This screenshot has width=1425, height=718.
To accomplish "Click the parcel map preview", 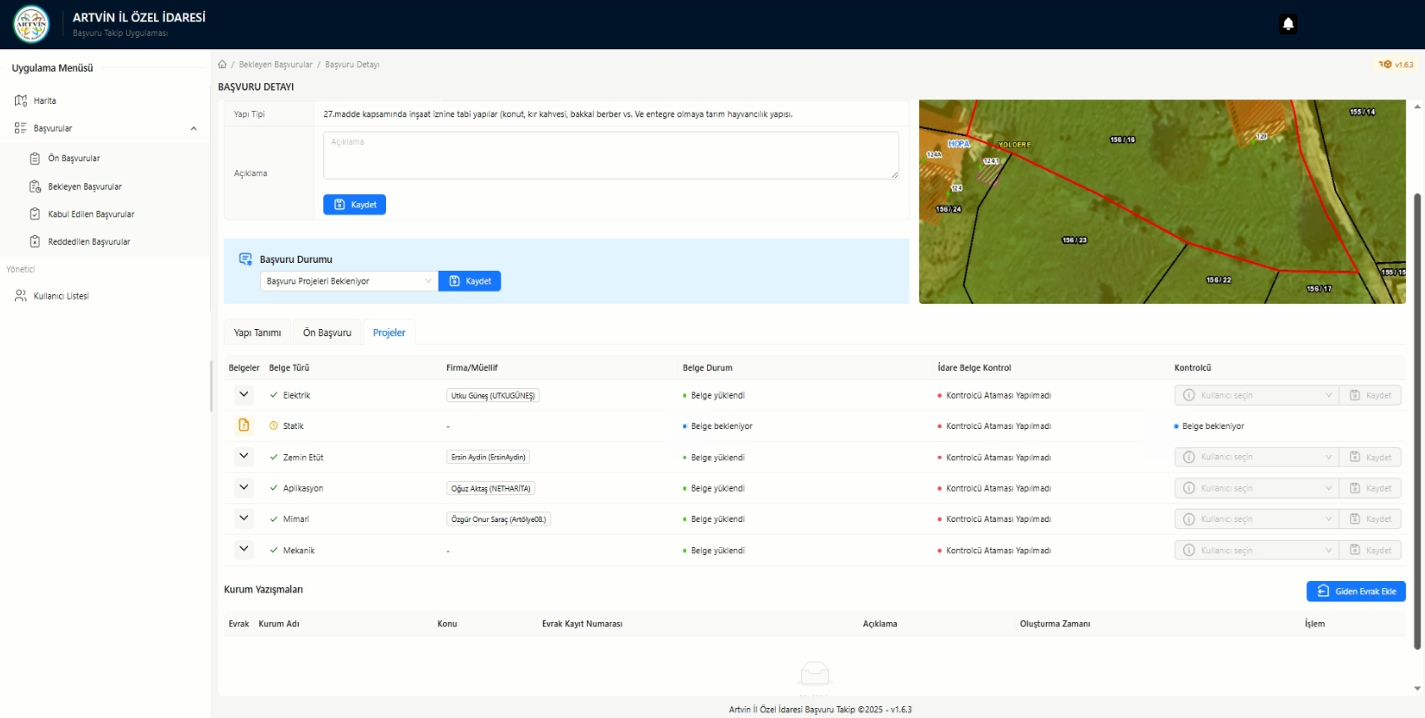I will (1161, 201).
